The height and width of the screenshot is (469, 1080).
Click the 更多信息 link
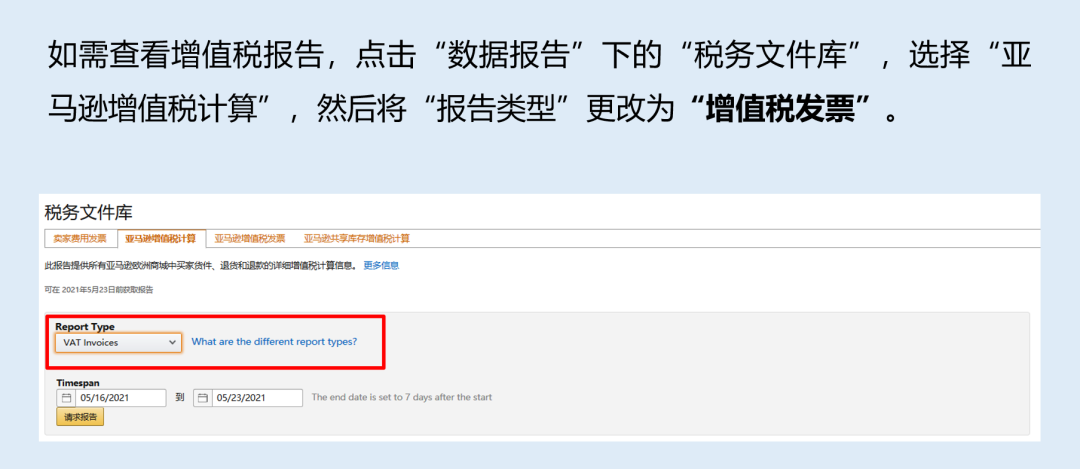[381, 265]
